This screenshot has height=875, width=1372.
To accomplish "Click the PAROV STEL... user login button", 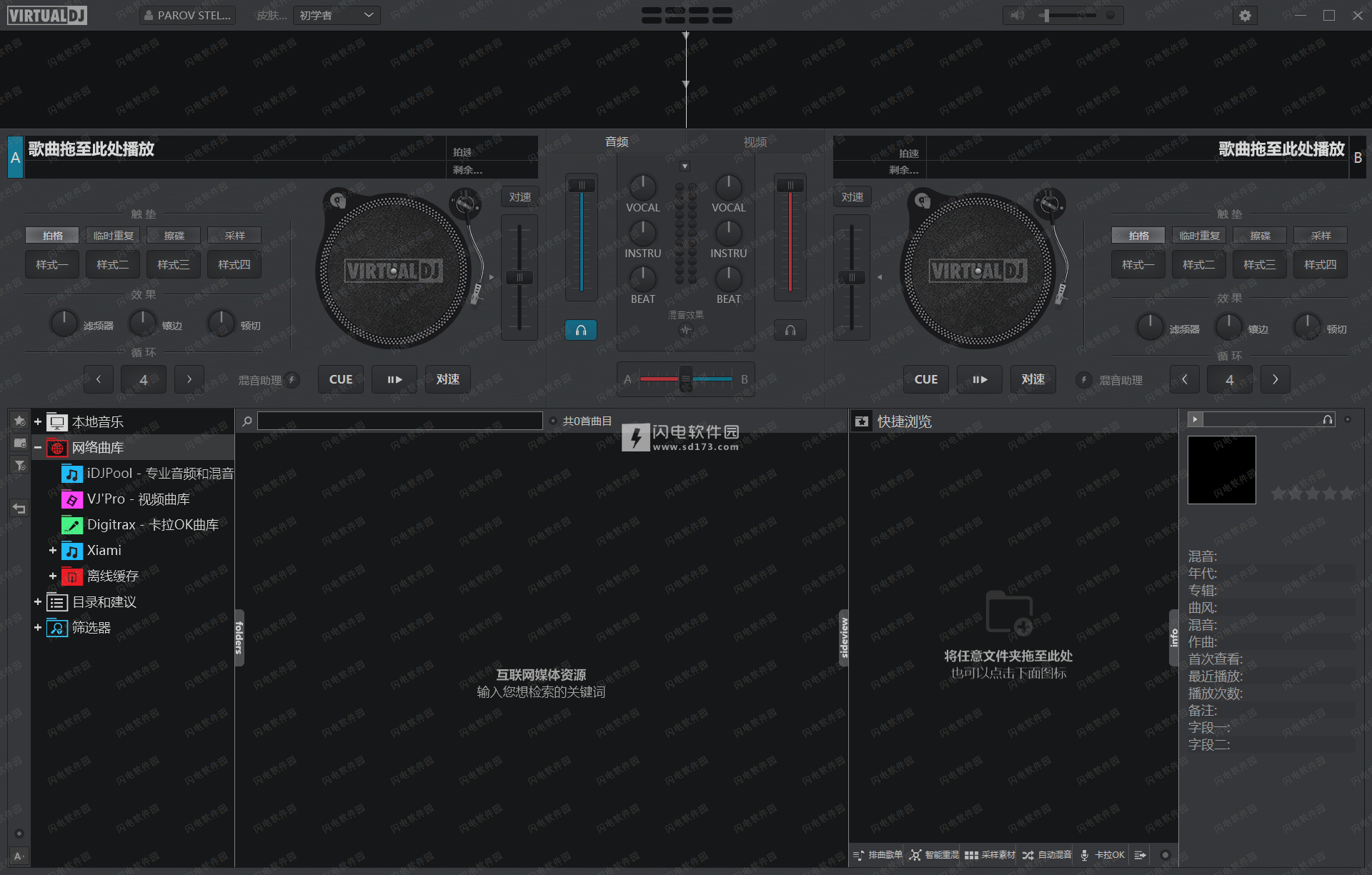I will [187, 15].
